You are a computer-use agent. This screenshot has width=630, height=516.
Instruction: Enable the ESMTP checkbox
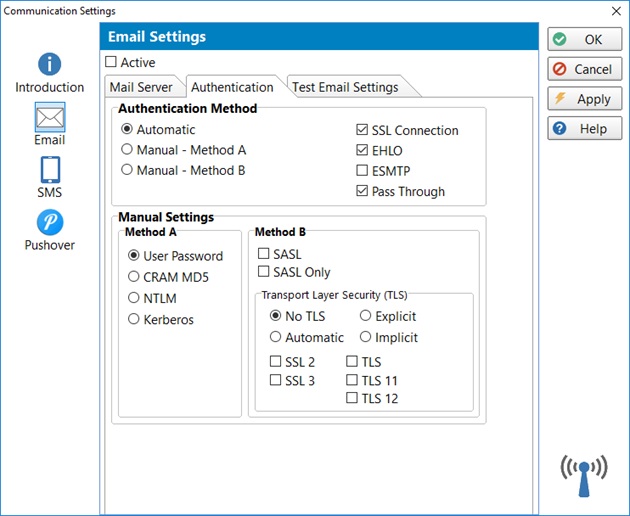362,171
